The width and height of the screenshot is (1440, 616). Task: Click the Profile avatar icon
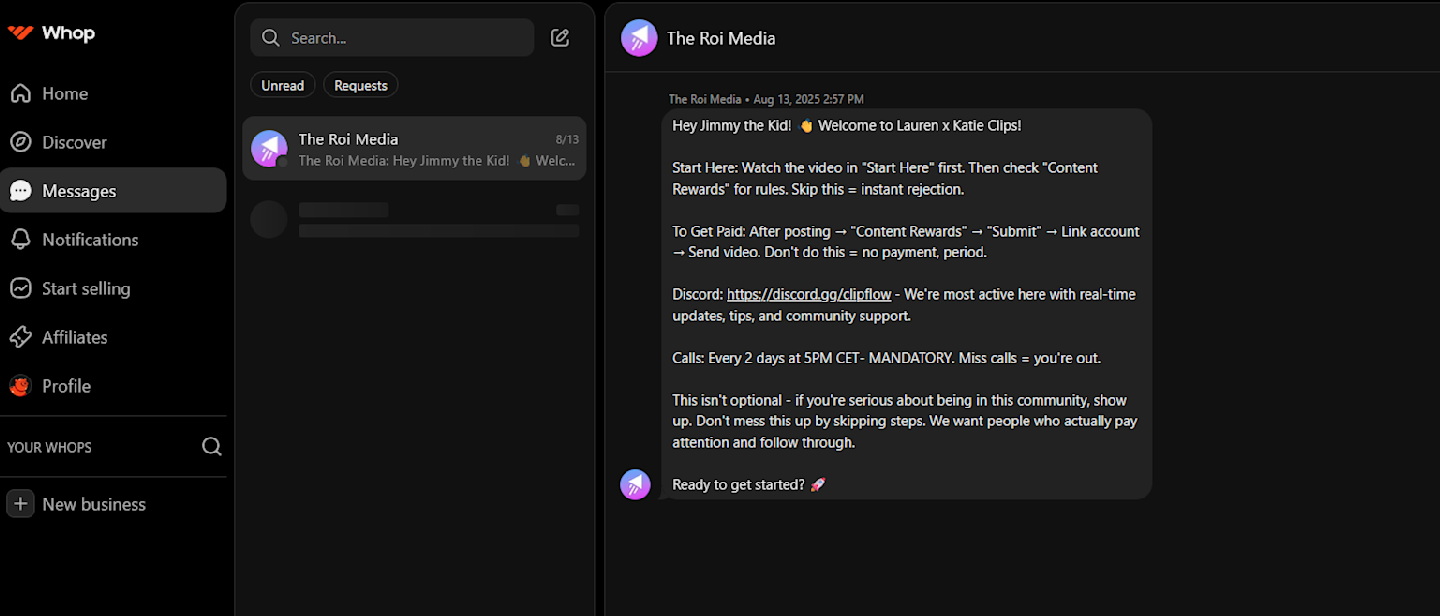coord(20,386)
